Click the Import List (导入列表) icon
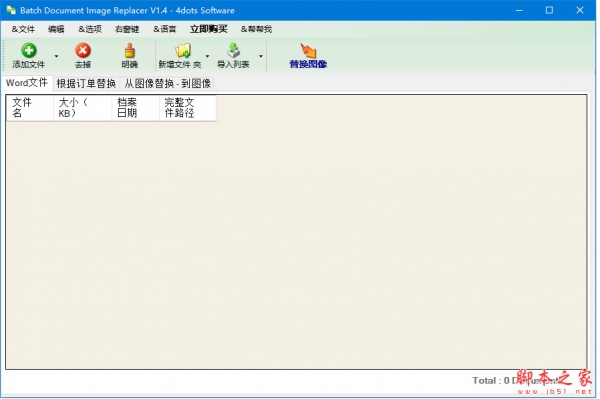 pos(233,50)
